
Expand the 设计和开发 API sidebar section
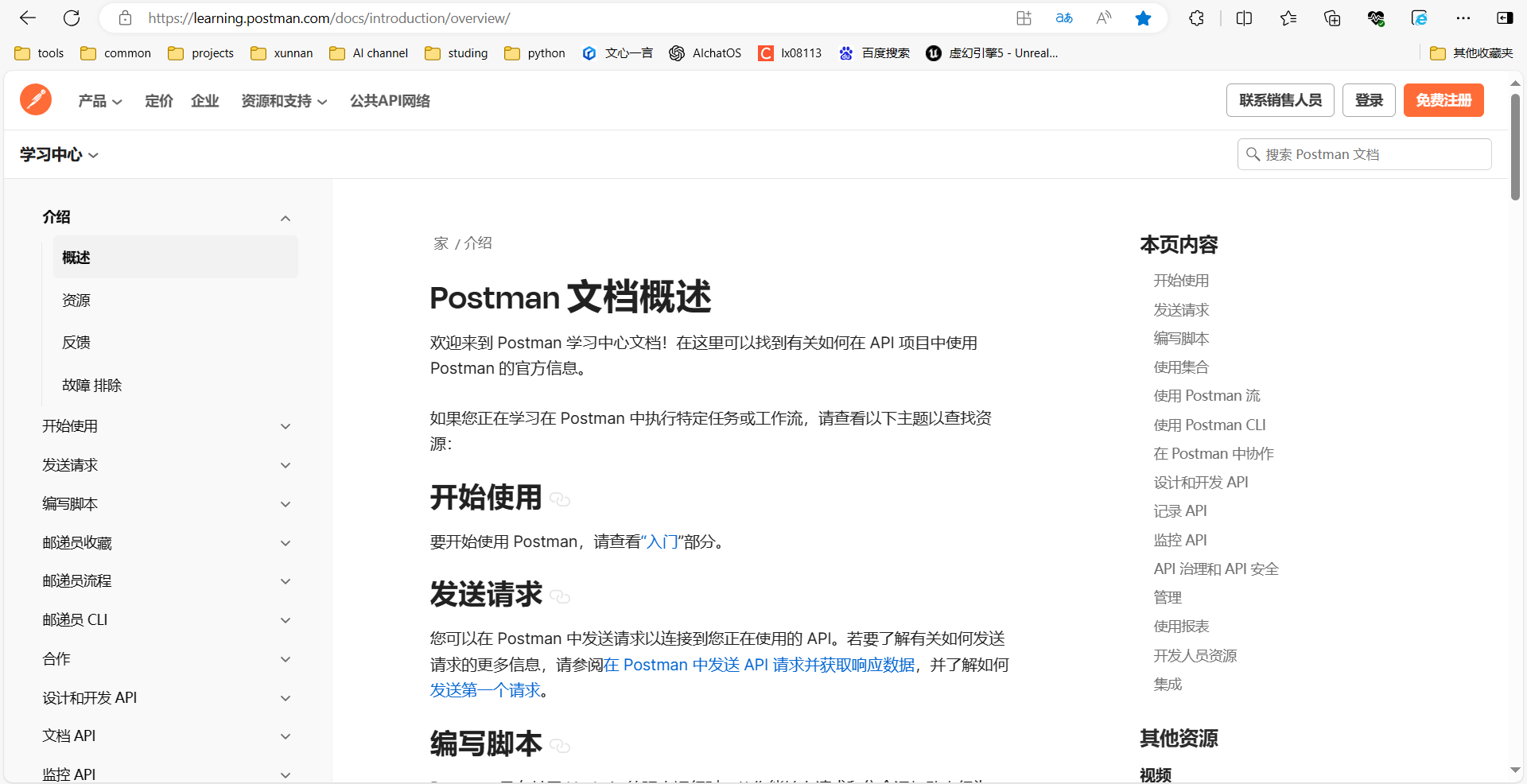pyautogui.click(x=286, y=698)
